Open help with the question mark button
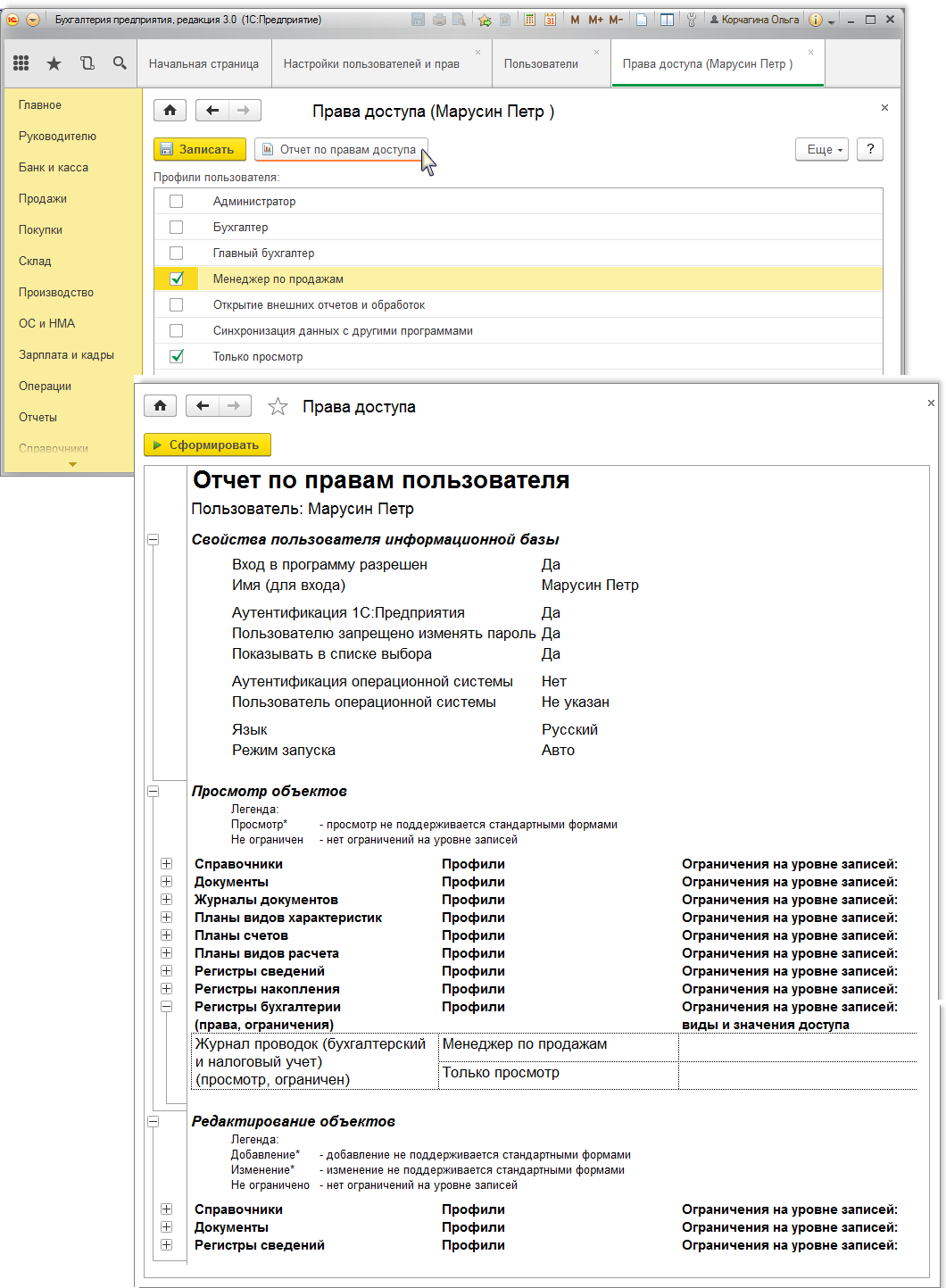This screenshot has height=1288, width=946. coord(870,150)
